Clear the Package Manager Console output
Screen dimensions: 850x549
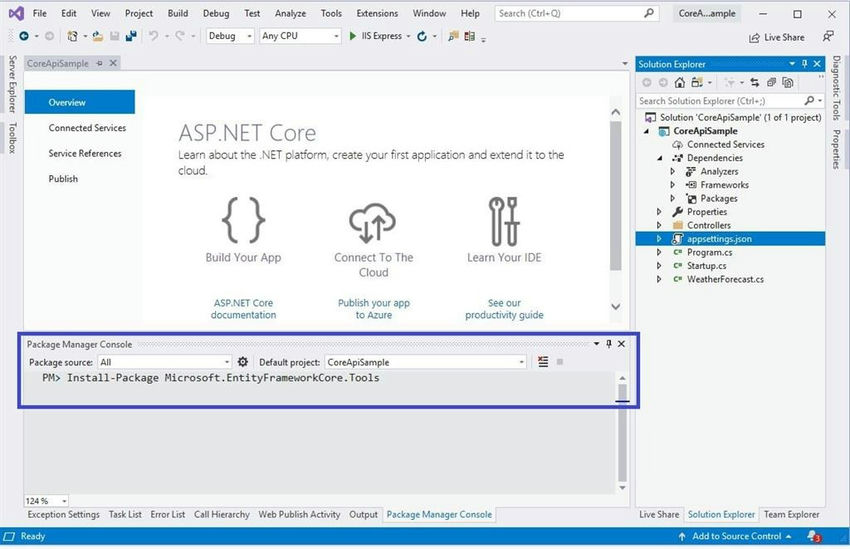pos(543,361)
